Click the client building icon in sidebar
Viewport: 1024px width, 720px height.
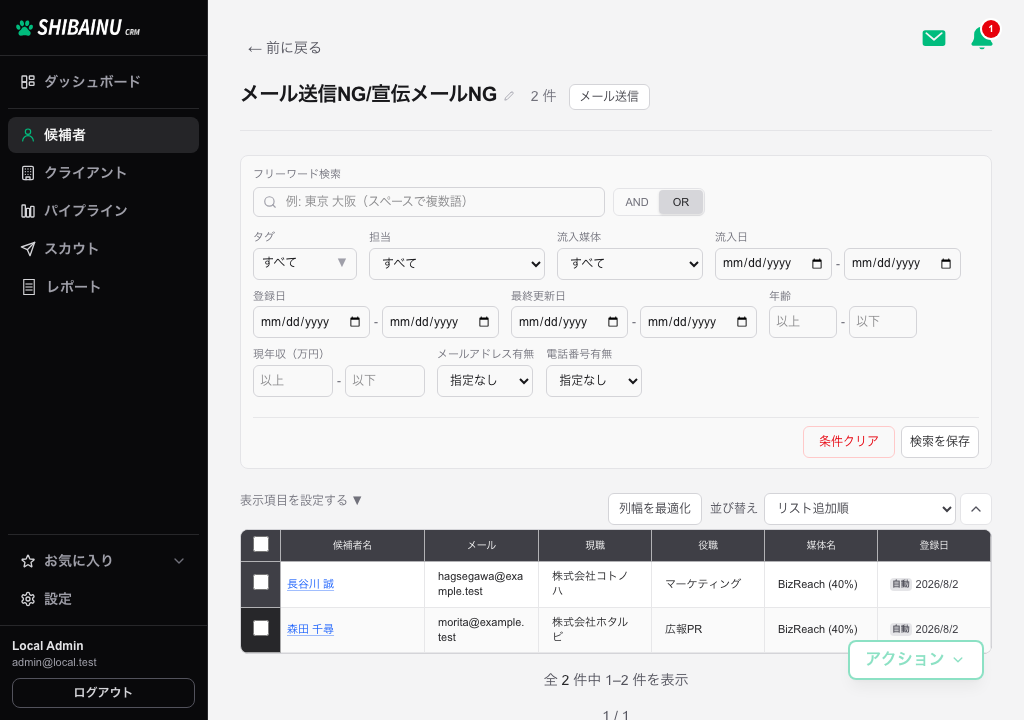point(27,173)
